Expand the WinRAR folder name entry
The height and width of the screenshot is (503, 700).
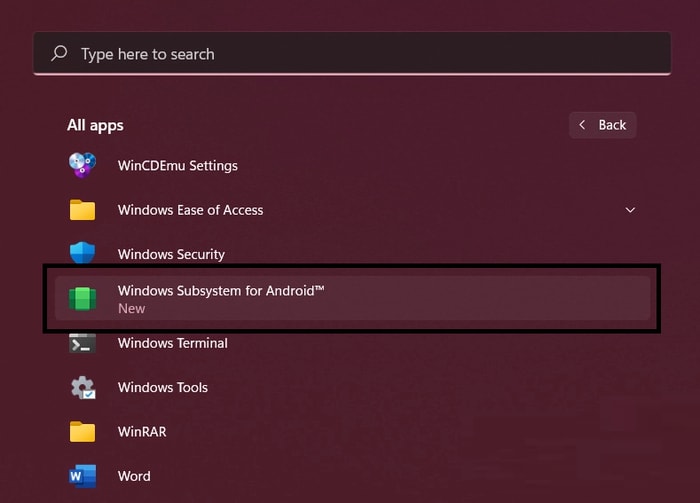(142, 432)
